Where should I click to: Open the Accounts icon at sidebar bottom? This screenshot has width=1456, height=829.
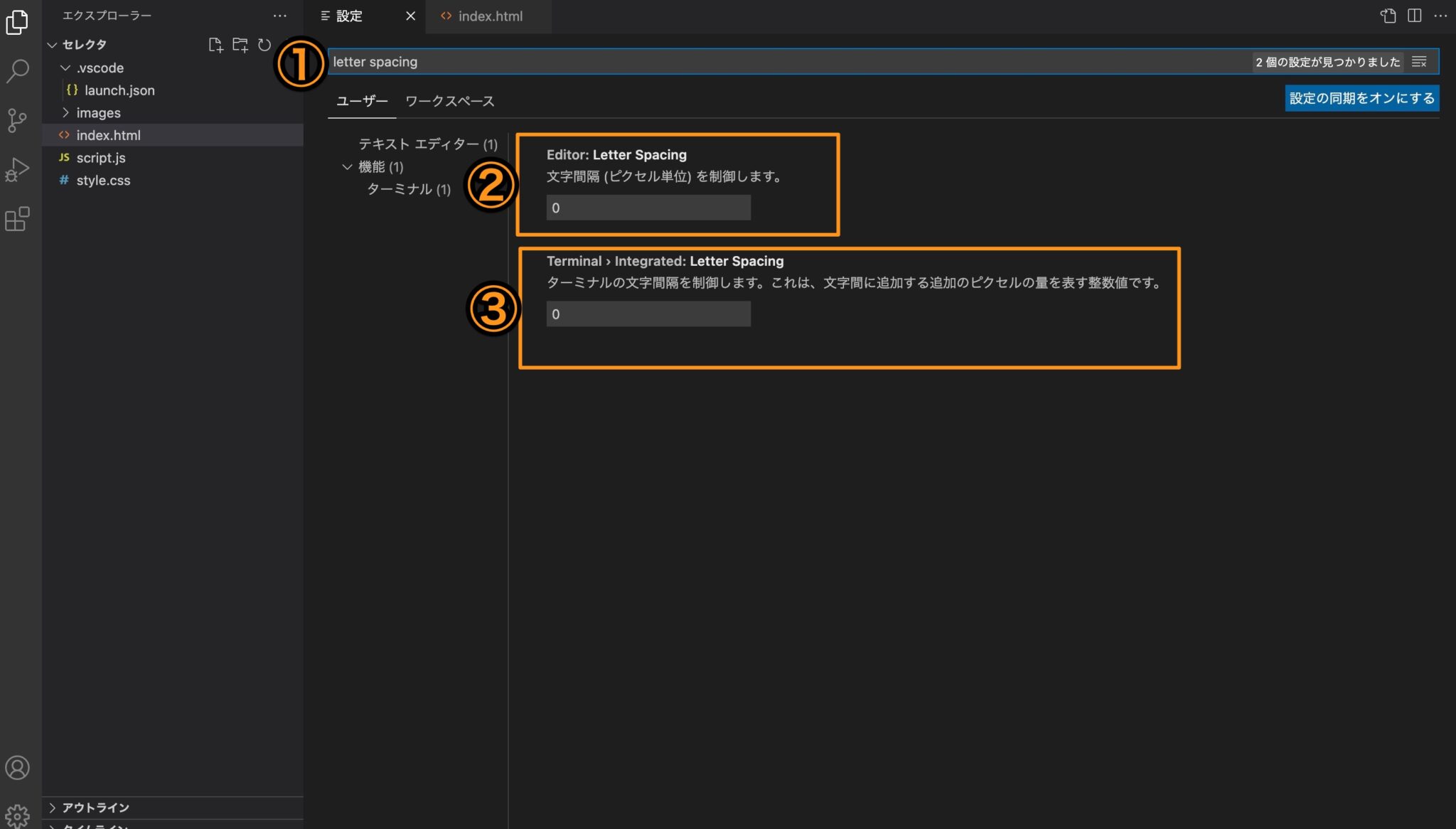(x=17, y=768)
